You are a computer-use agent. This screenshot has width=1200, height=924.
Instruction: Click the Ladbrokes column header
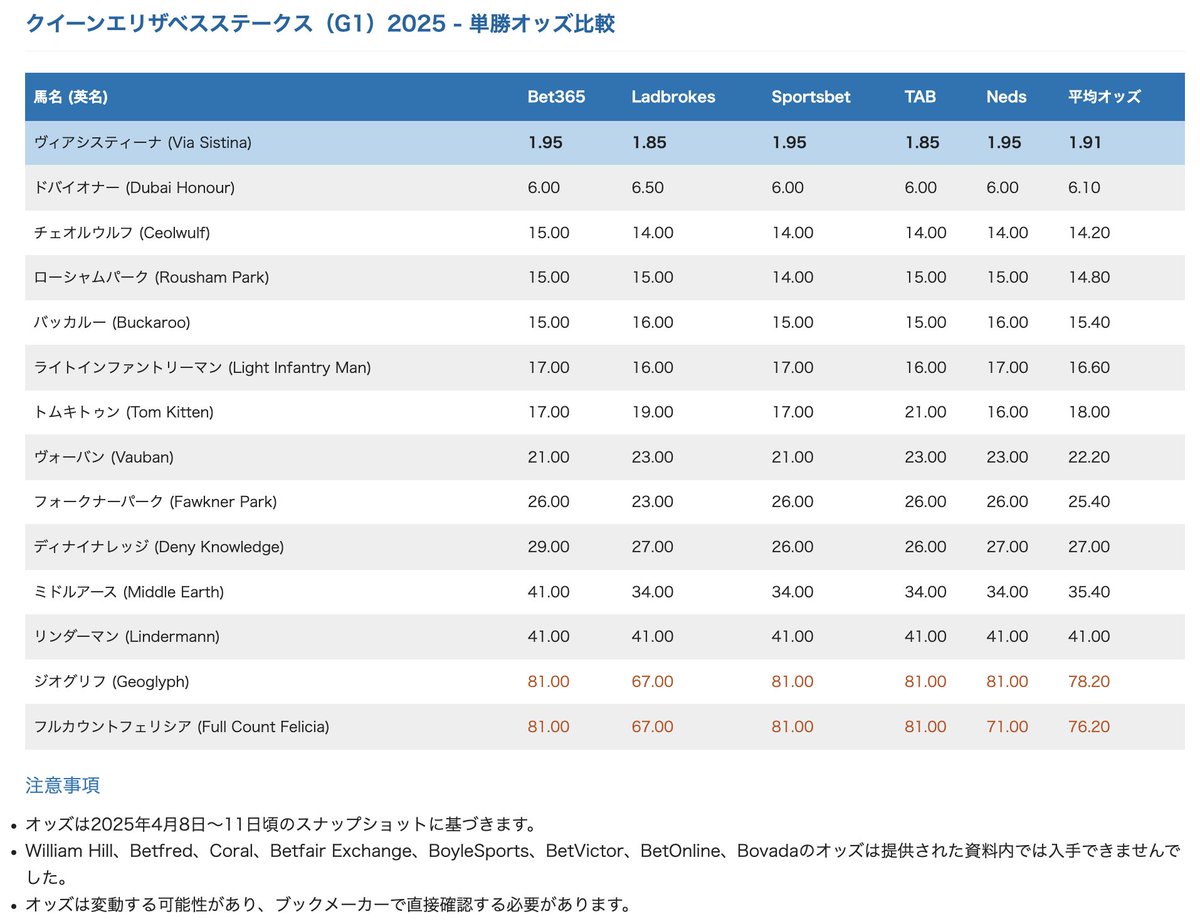pos(674,97)
